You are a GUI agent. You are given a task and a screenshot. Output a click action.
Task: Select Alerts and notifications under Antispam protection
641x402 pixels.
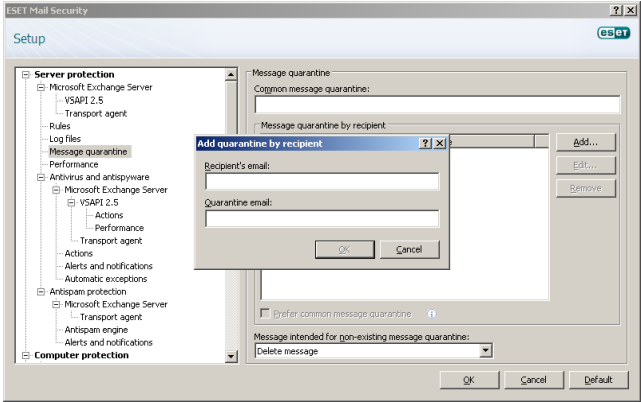point(108,343)
